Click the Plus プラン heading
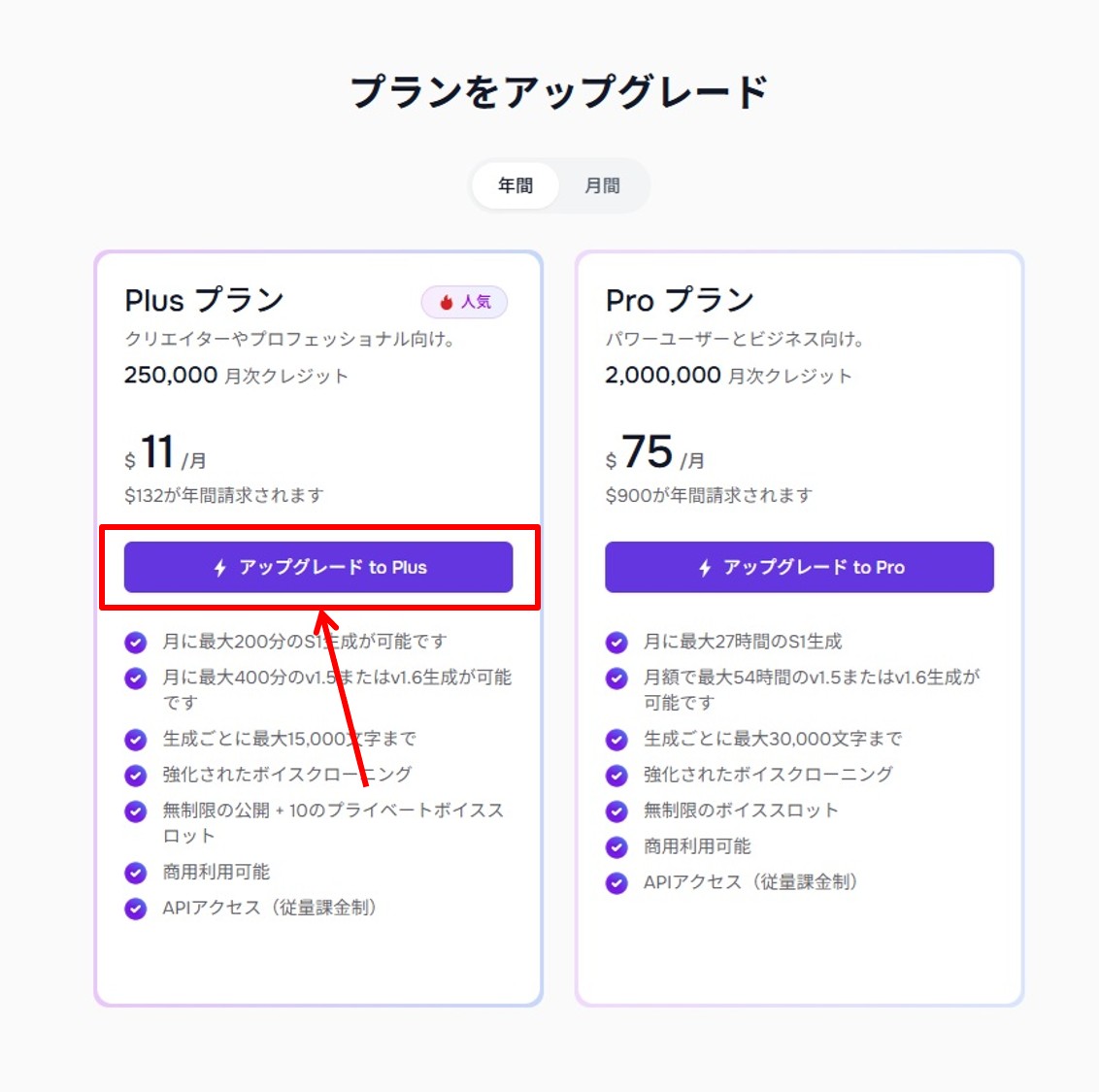Image resolution: width=1099 pixels, height=1092 pixels. (204, 301)
